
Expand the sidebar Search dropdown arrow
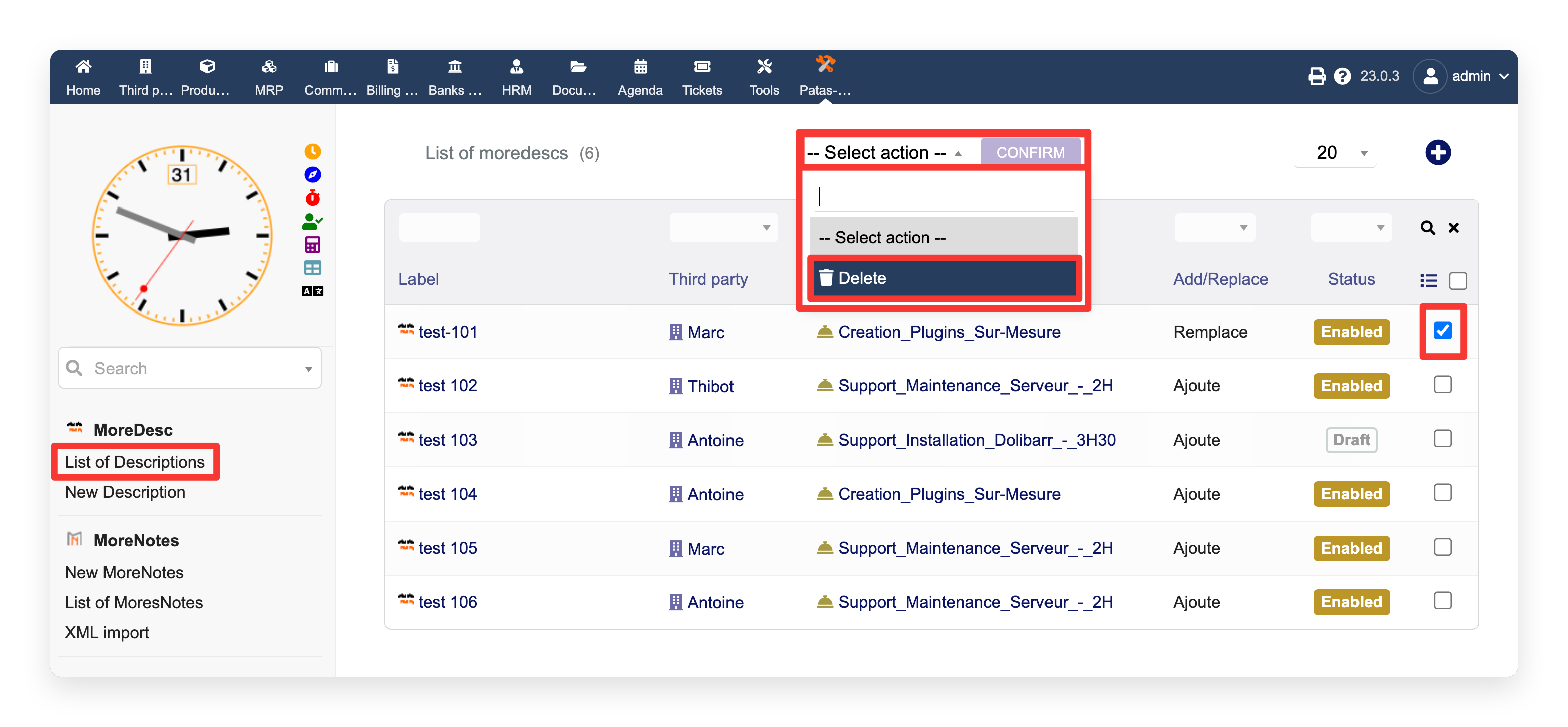[x=308, y=369]
